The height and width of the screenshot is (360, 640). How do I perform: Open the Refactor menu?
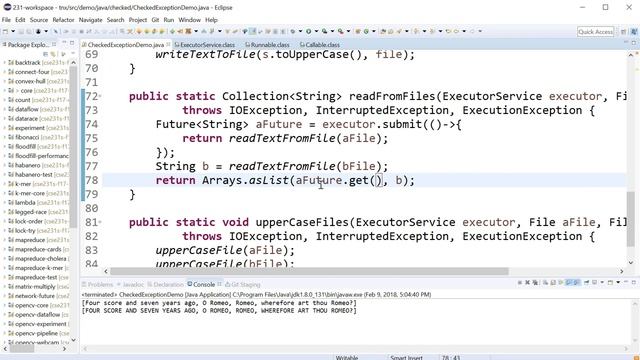(x=63, y=20)
